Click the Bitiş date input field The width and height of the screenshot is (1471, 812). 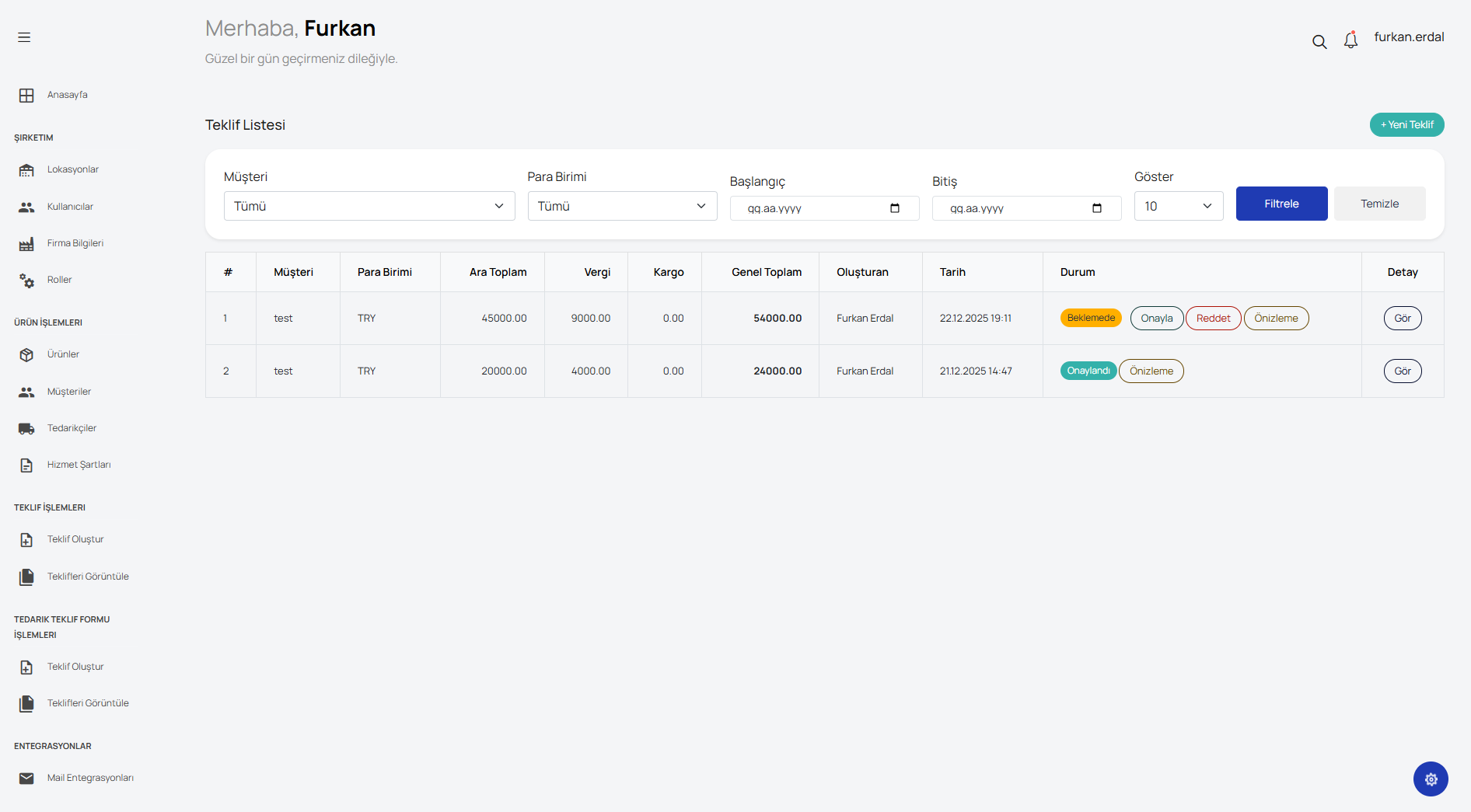click(1011, 208)
